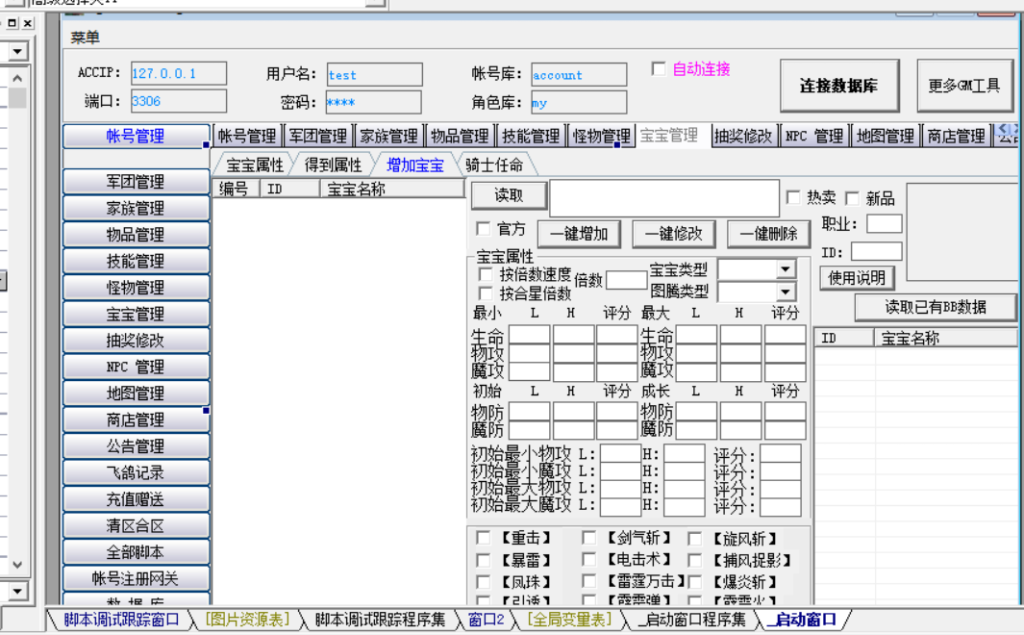Click the 全部脚本 sidebar button
This screenshot has height=635, width=1024.
coord(136,552)
